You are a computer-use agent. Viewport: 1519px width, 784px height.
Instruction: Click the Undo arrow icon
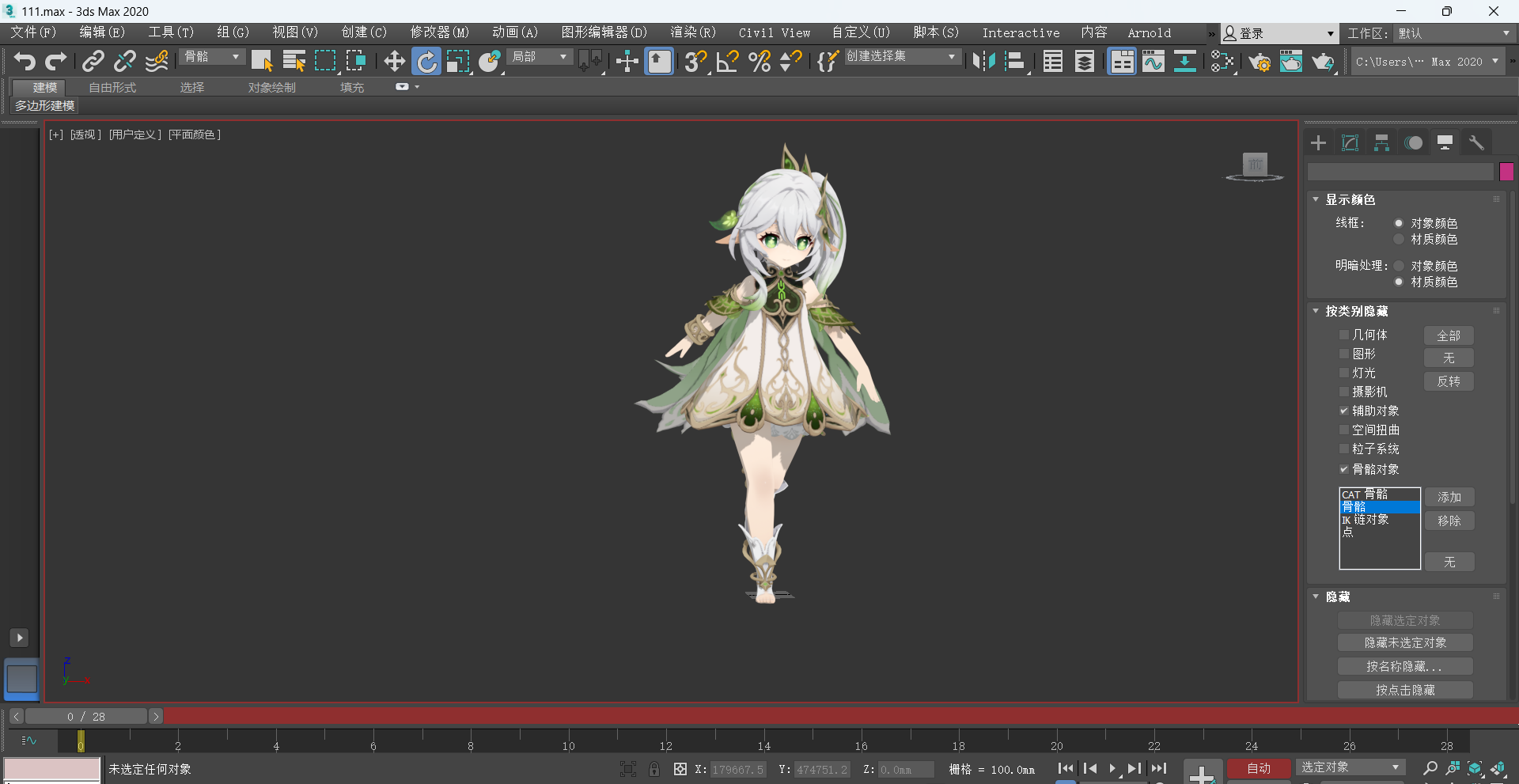[x=25, y=61]
